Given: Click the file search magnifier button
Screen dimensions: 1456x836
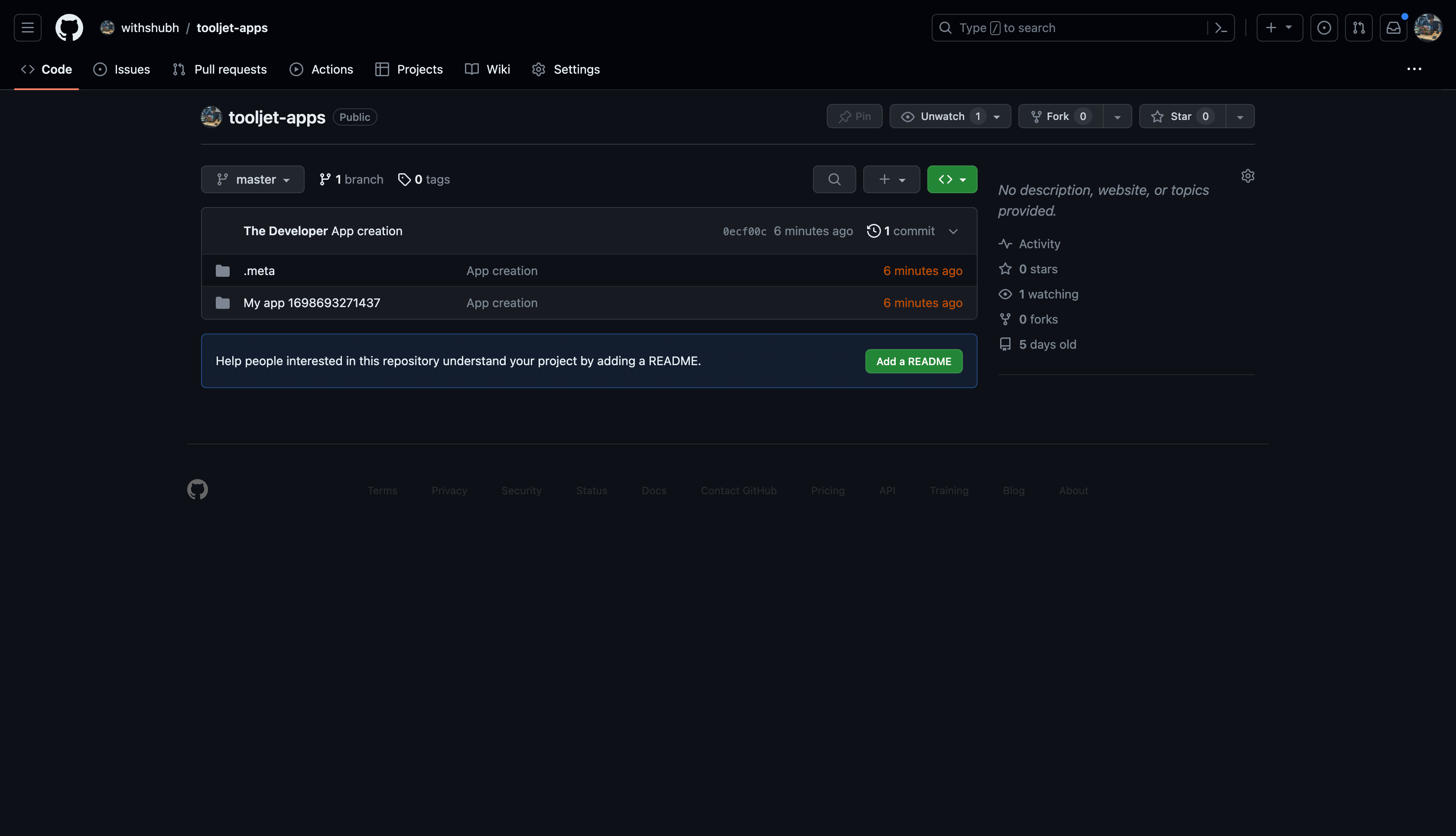Looking at the screenshot, I should click(834, 179).
